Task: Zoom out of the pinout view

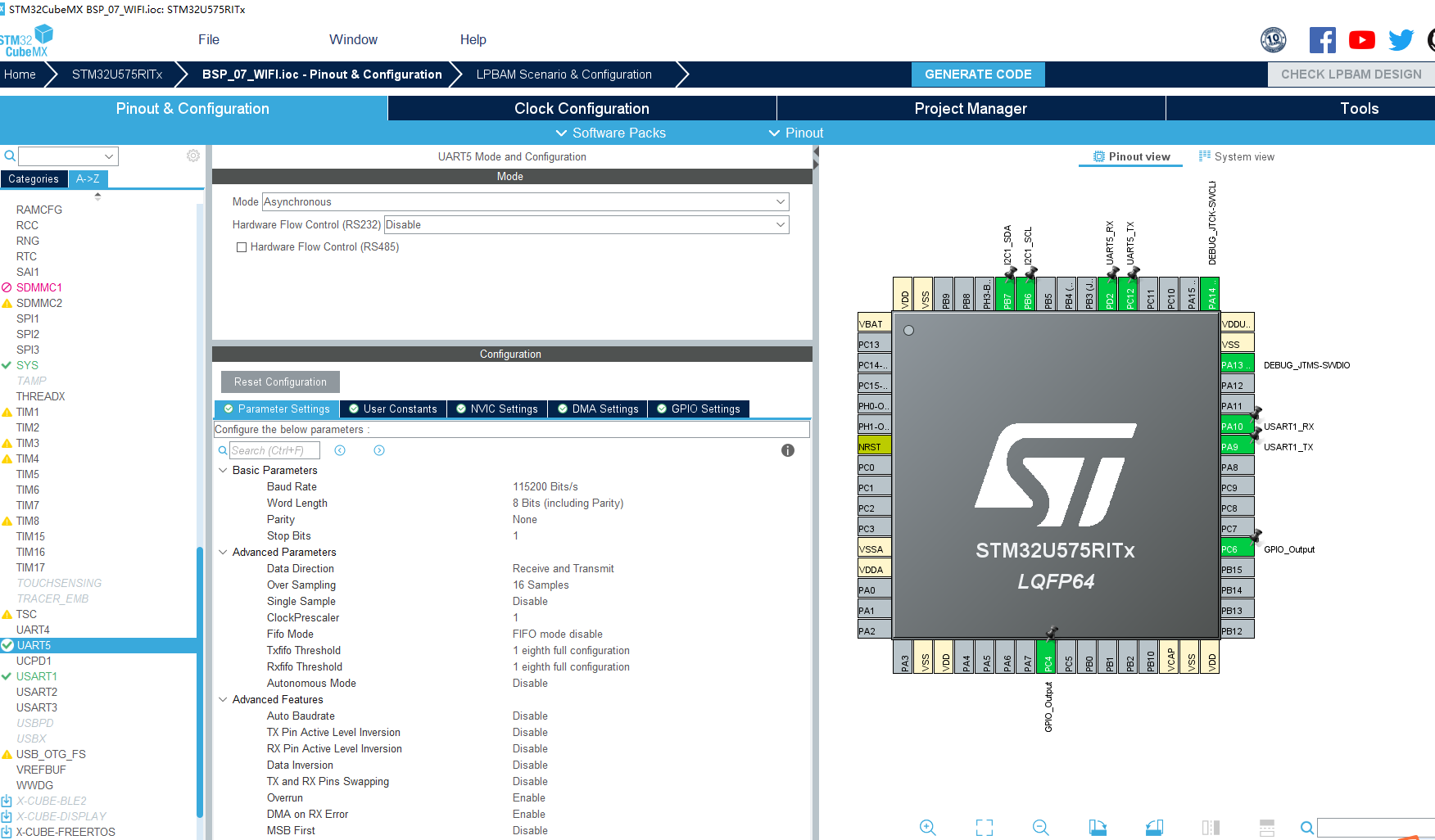Action: [1041, 828]
